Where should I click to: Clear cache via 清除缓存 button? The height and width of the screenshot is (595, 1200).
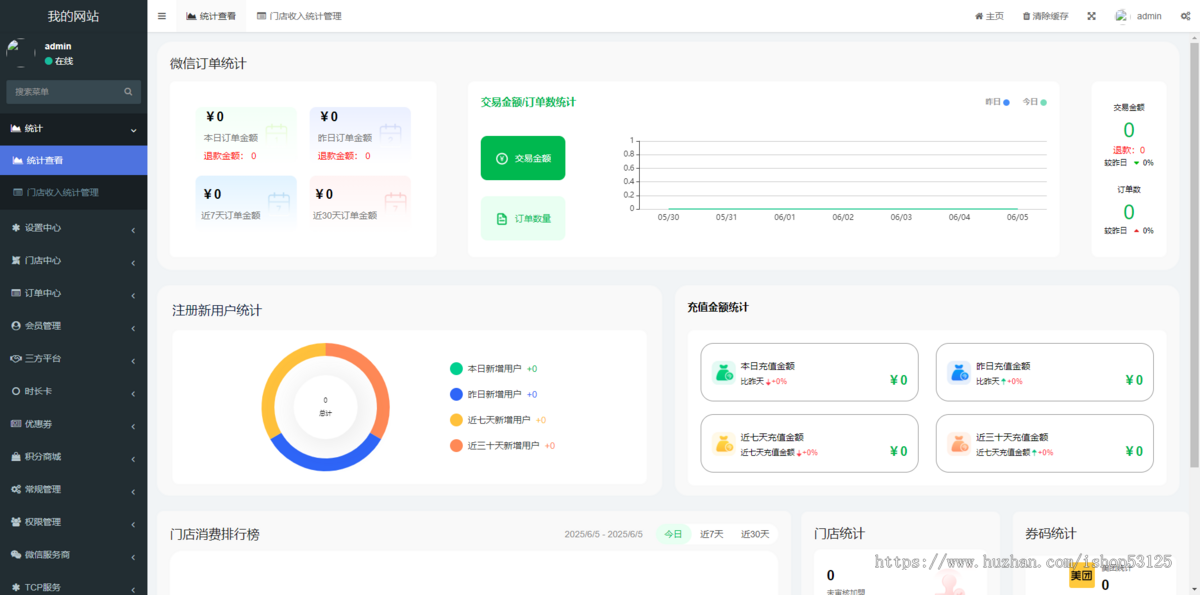tap(1045, 16)
